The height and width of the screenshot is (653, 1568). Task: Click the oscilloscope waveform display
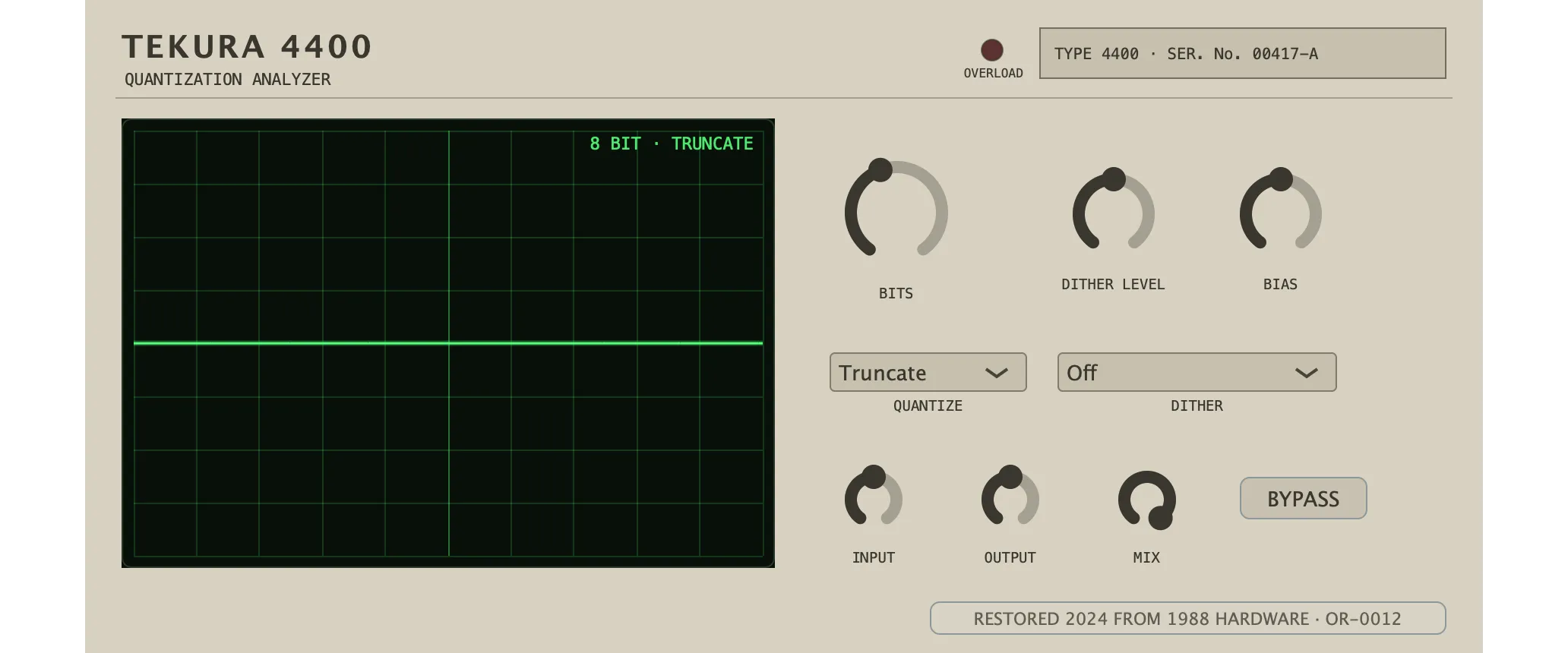tap(448, 343)
